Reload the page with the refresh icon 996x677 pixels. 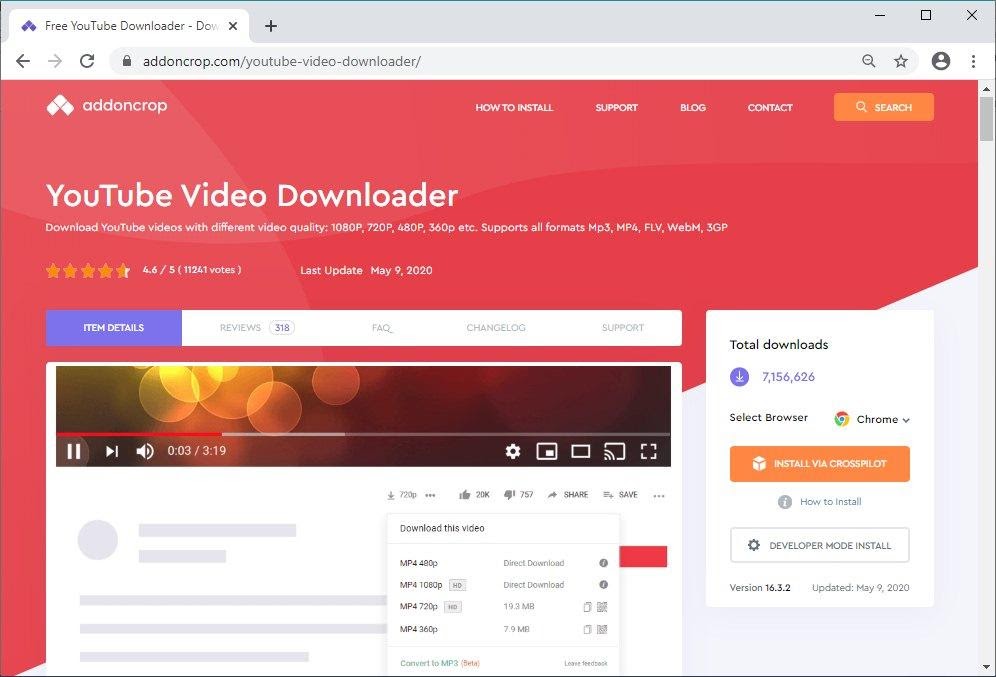click(x=87, y=61)
